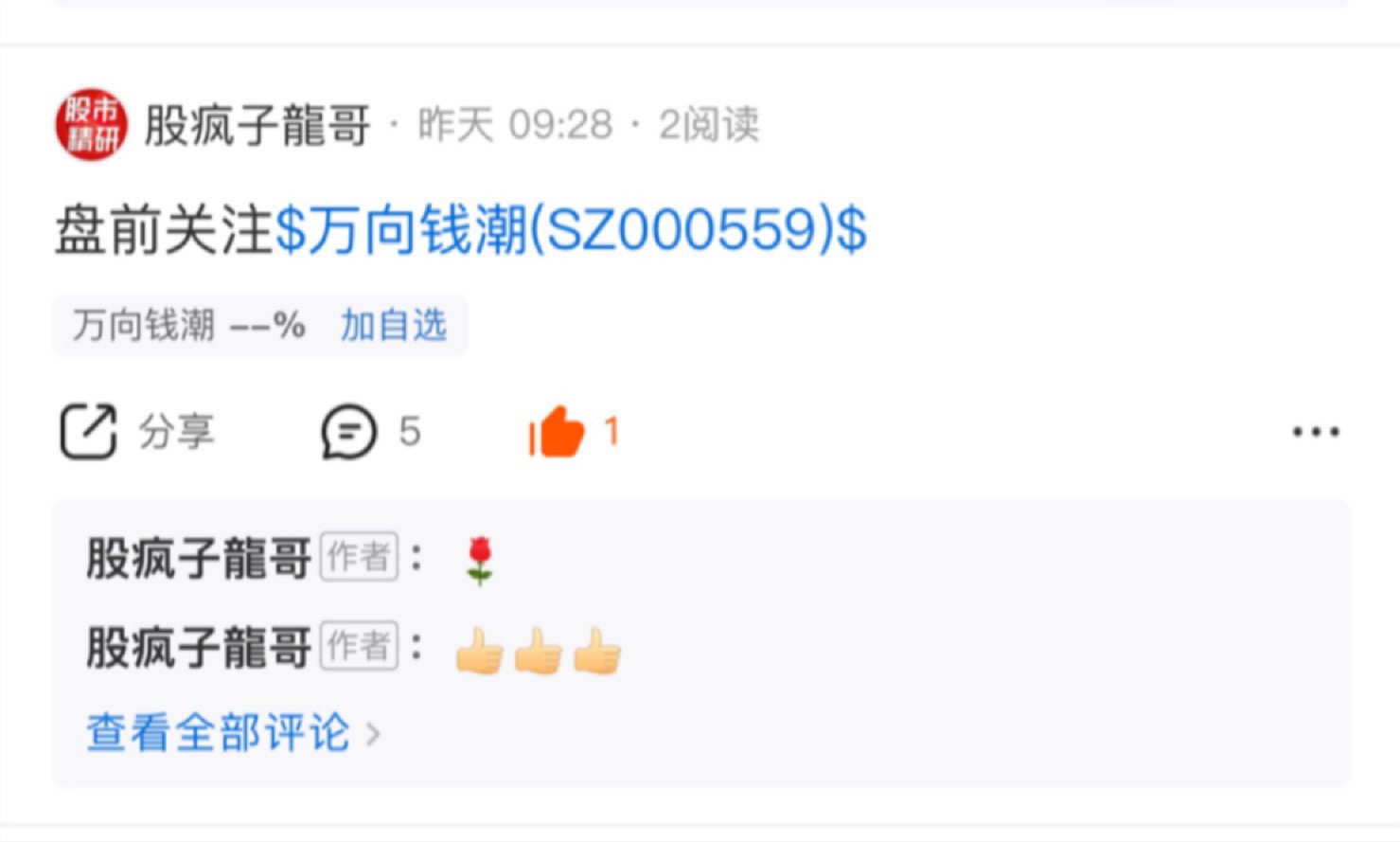
Task: Click the 作者 badge on first comment
Action: (x=359, y=557)
